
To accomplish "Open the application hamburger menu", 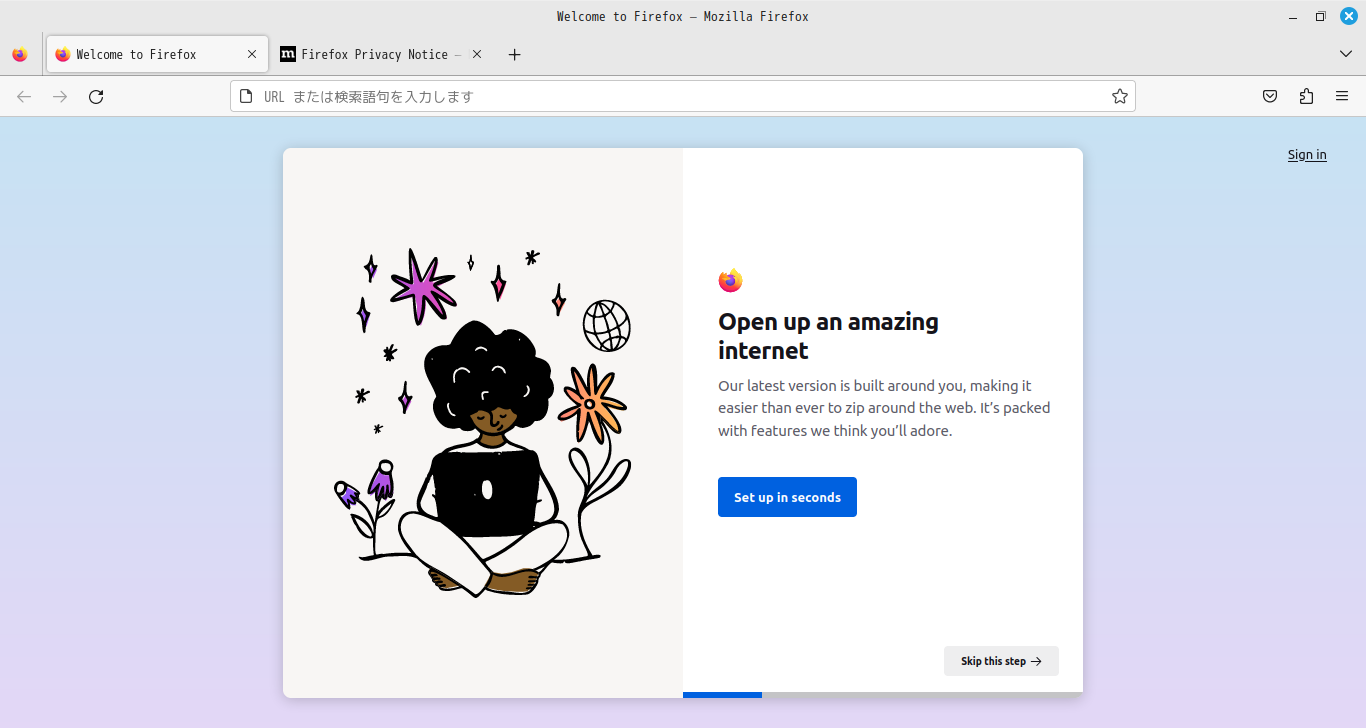I will pyautogui.click(x=1342, y=97).
